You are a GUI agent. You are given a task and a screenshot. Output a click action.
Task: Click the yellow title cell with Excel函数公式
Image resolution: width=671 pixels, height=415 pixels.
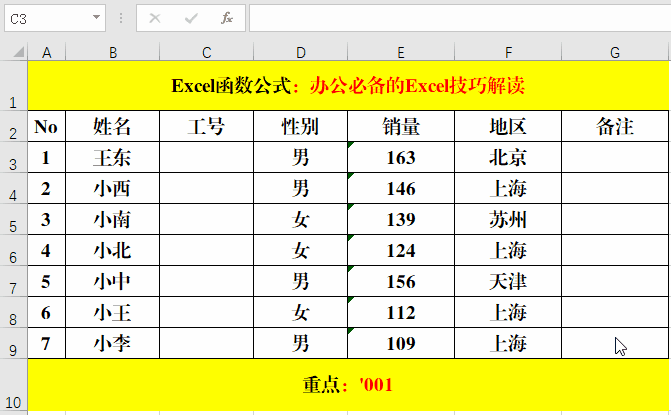click(x=348, y=86)
